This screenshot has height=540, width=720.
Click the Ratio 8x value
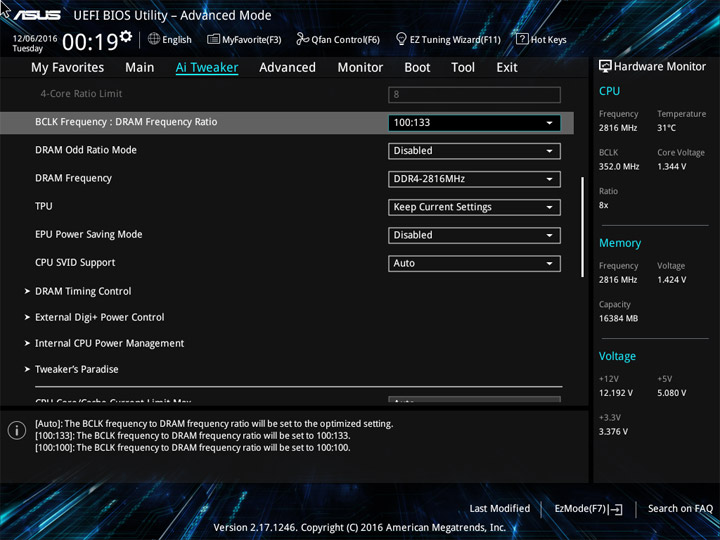tap(603, 205)
